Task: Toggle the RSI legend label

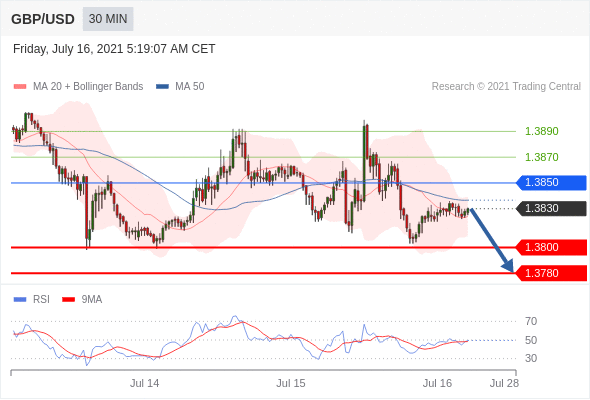Action: tap(41, 300)
